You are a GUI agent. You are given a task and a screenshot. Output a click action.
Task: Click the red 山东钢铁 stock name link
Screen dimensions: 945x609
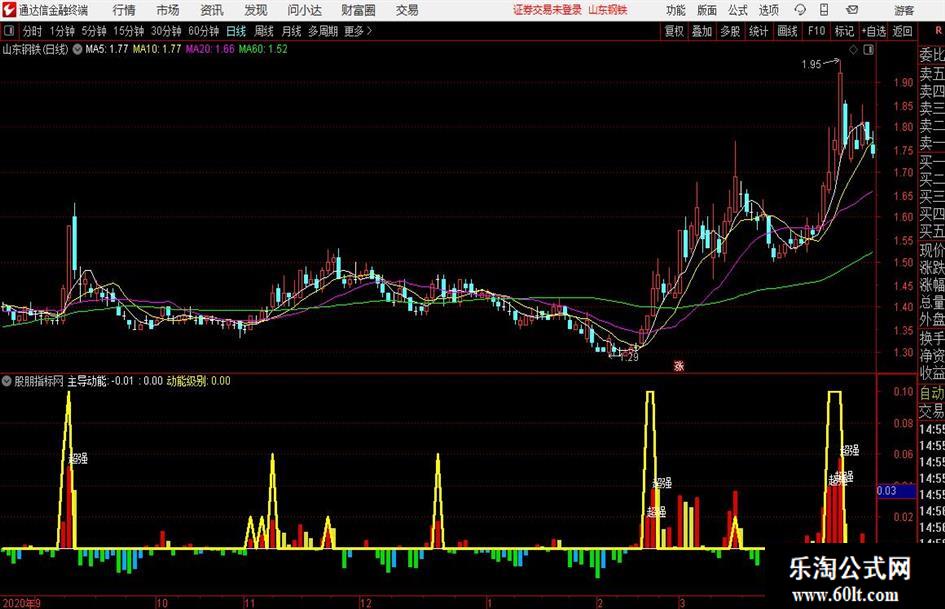point(608,10)
